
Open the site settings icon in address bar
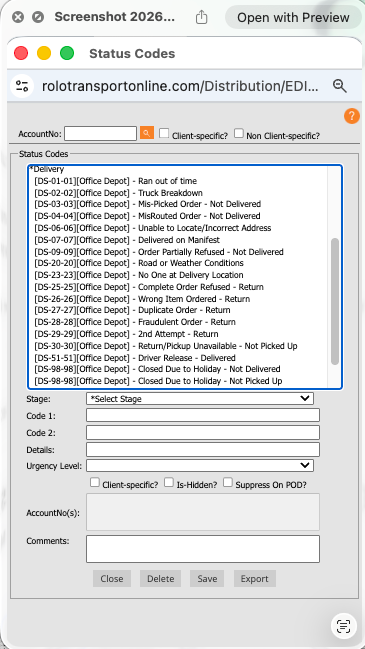pos(22,86)
